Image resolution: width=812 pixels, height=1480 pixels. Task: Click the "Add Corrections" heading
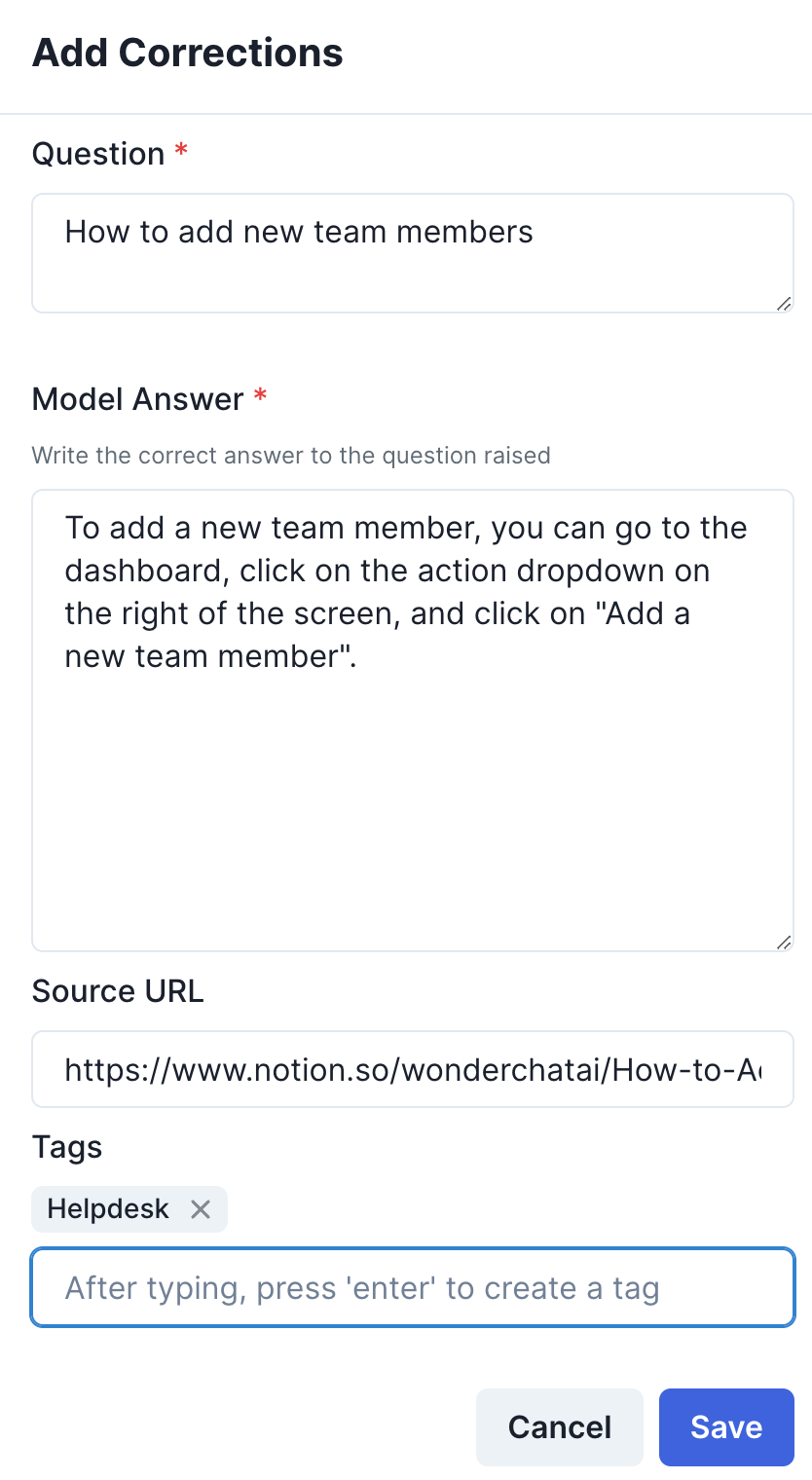click(188, 53)
